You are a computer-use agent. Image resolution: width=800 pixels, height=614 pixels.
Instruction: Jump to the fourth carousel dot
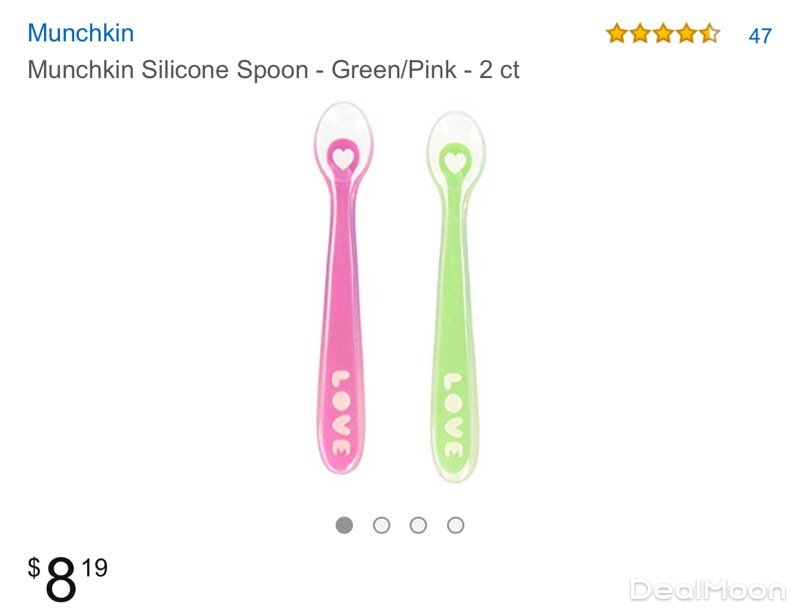[455, 525]
